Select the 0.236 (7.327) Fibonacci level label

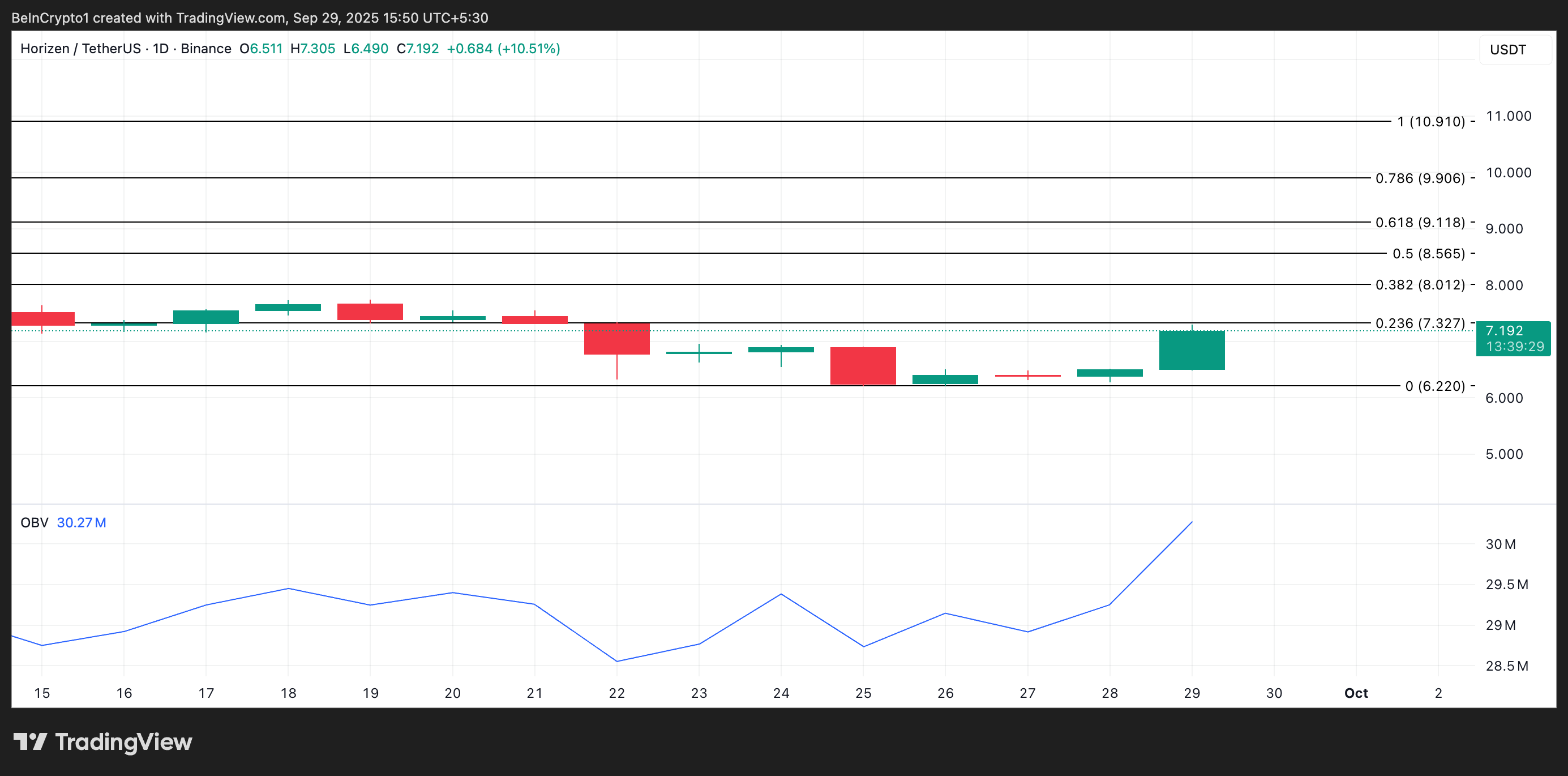coord(1420,323)
